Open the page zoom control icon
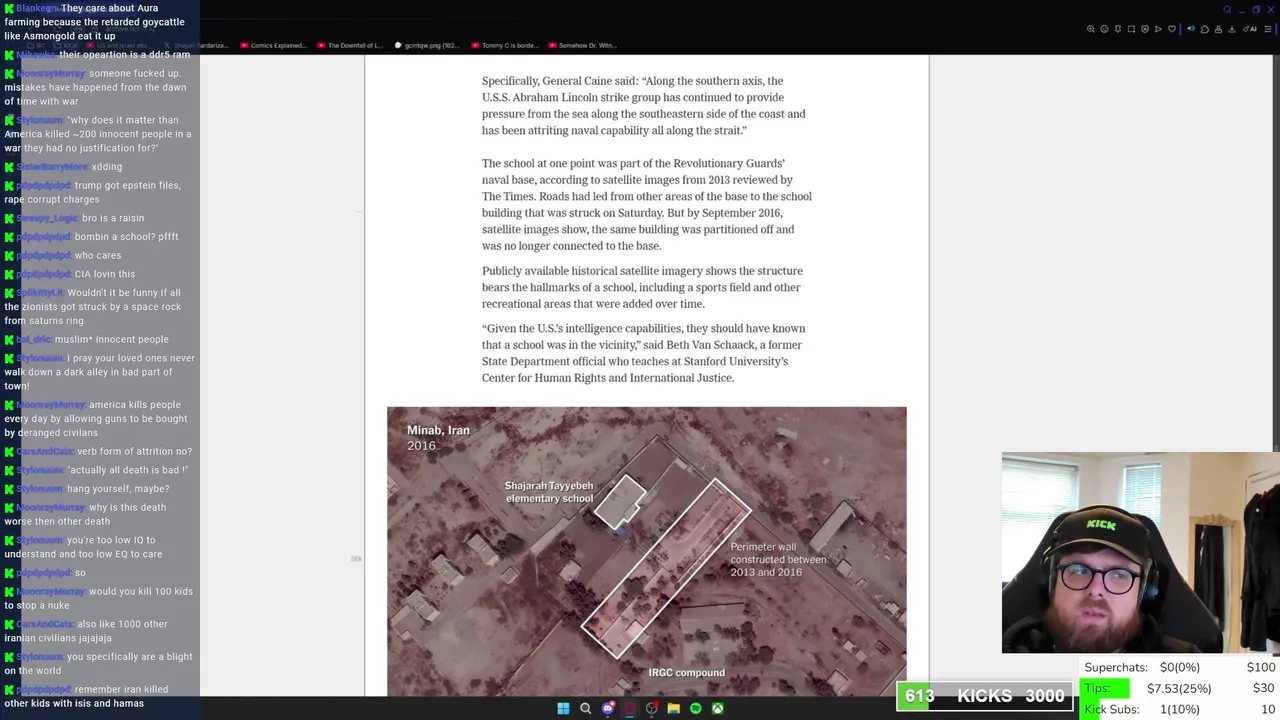This screenshot has height=720, width=1280. coord(1091,29)
